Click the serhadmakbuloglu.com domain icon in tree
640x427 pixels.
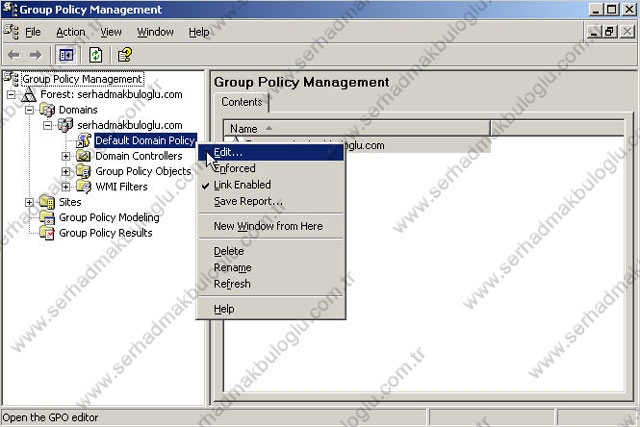(65, 125)
